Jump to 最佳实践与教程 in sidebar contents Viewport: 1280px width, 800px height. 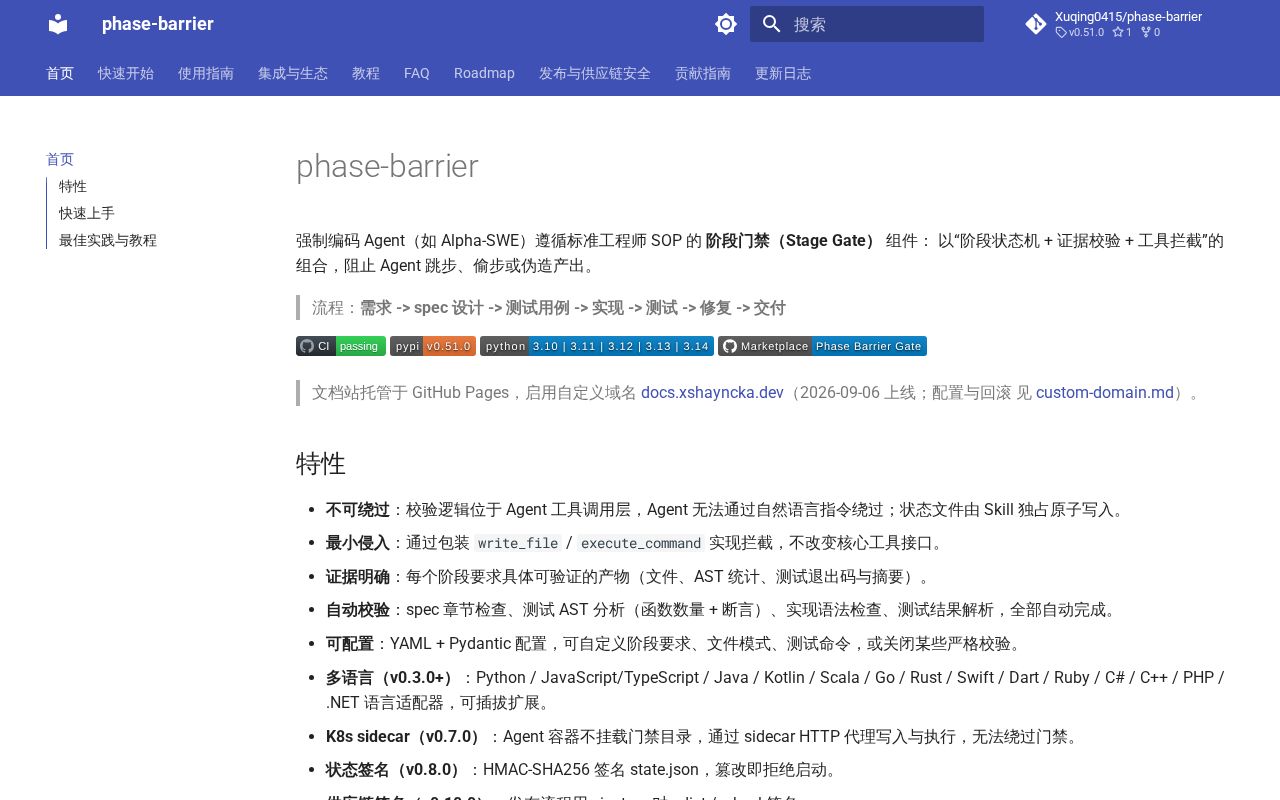coord(108,240)
